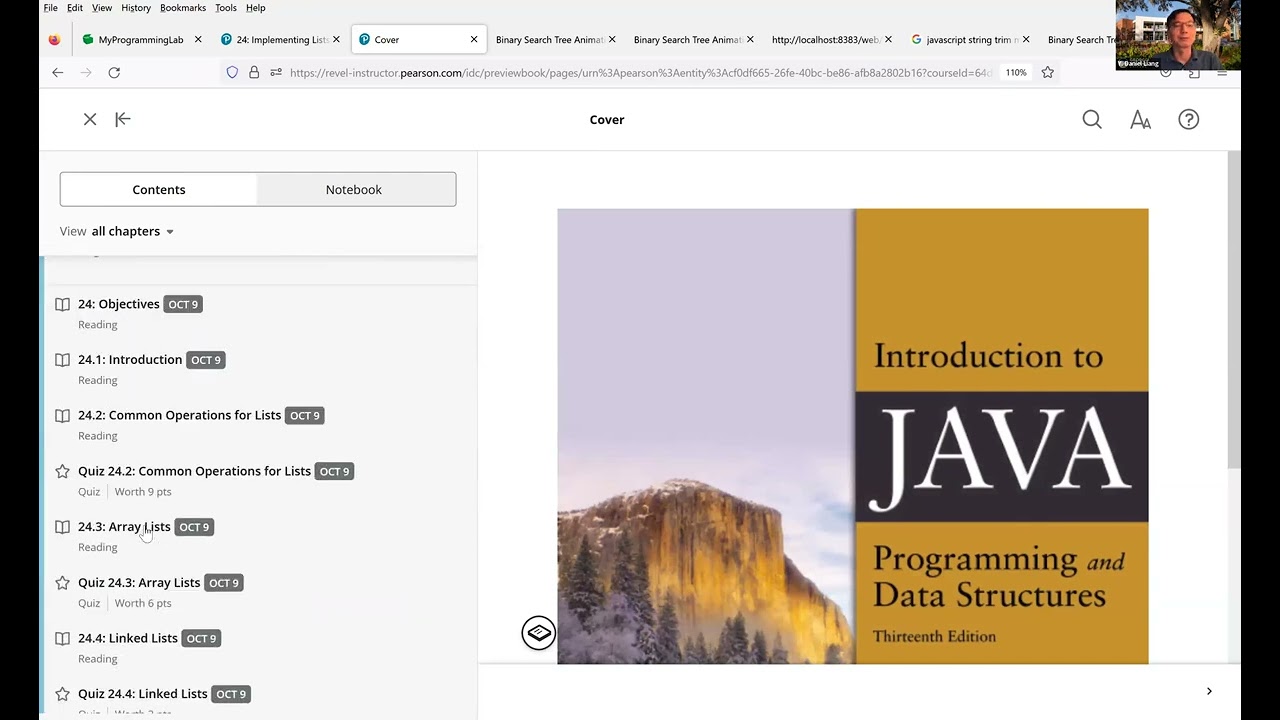Image resolution: width=1280 pixels, height=720 pixels.
Task: Click the star icon for Quiz 24.2
Action: click(x=62, y=471)
